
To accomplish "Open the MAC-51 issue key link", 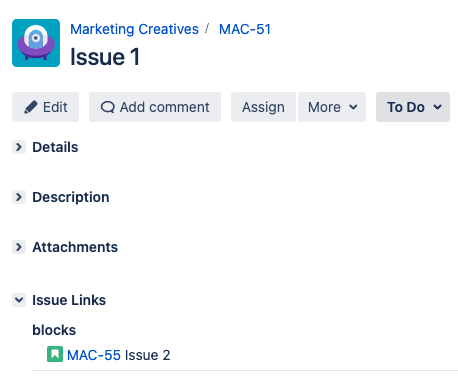I will coord(245,29).
